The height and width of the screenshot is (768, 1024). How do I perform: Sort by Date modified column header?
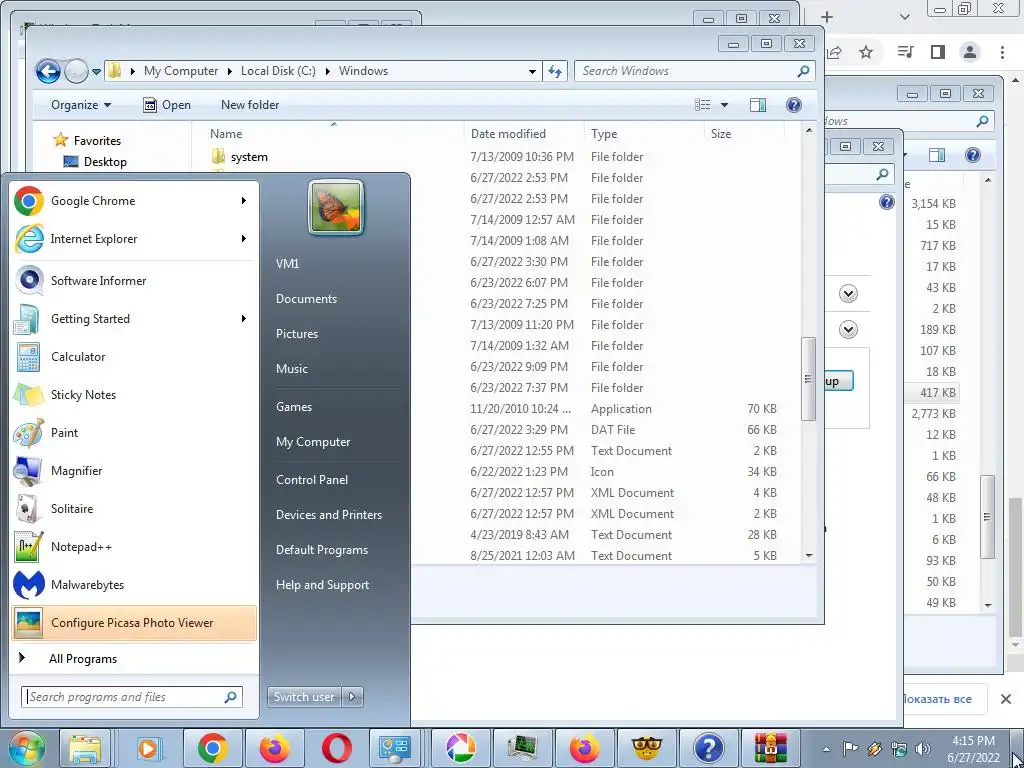[508, 134]
